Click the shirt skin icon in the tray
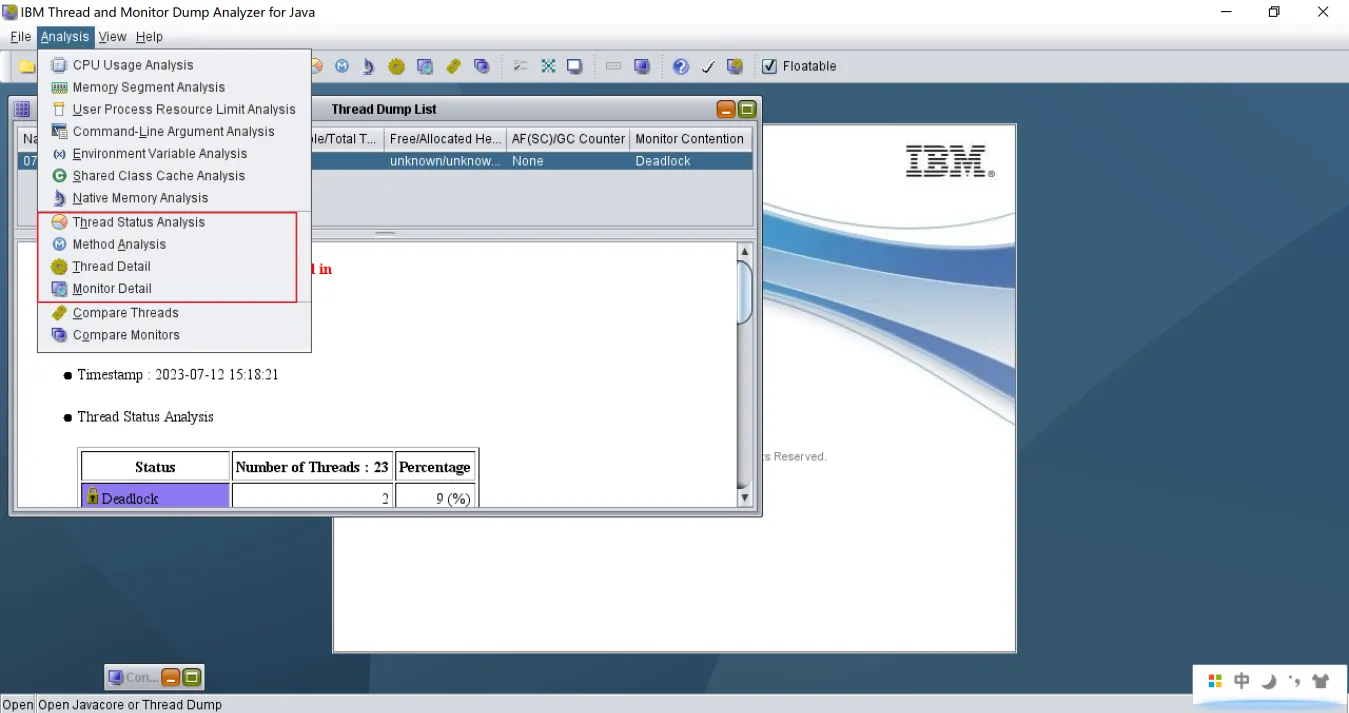Image resolution: width=1349 pixels, height=713 pixels. click(x=1321, y=681)
